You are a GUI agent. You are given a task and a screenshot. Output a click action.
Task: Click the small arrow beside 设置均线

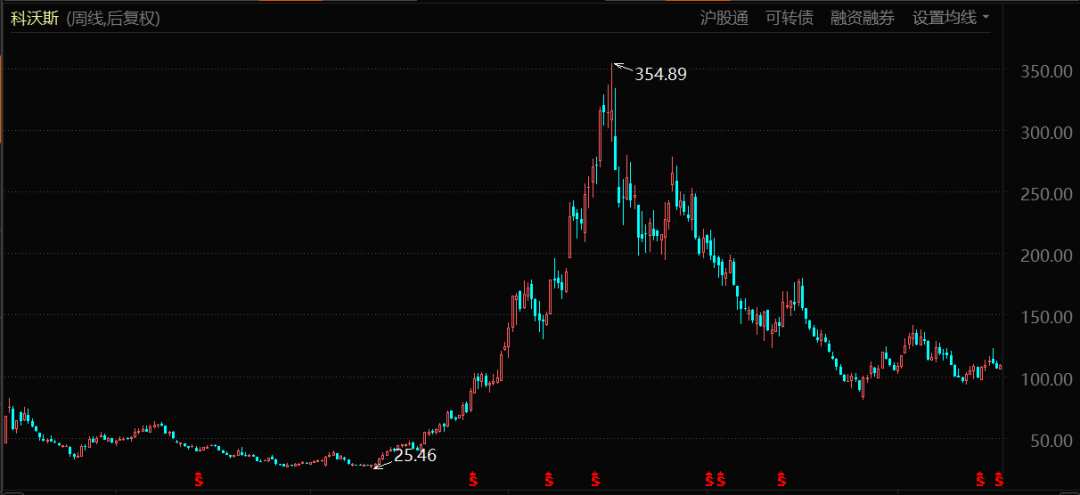[986, 18]
